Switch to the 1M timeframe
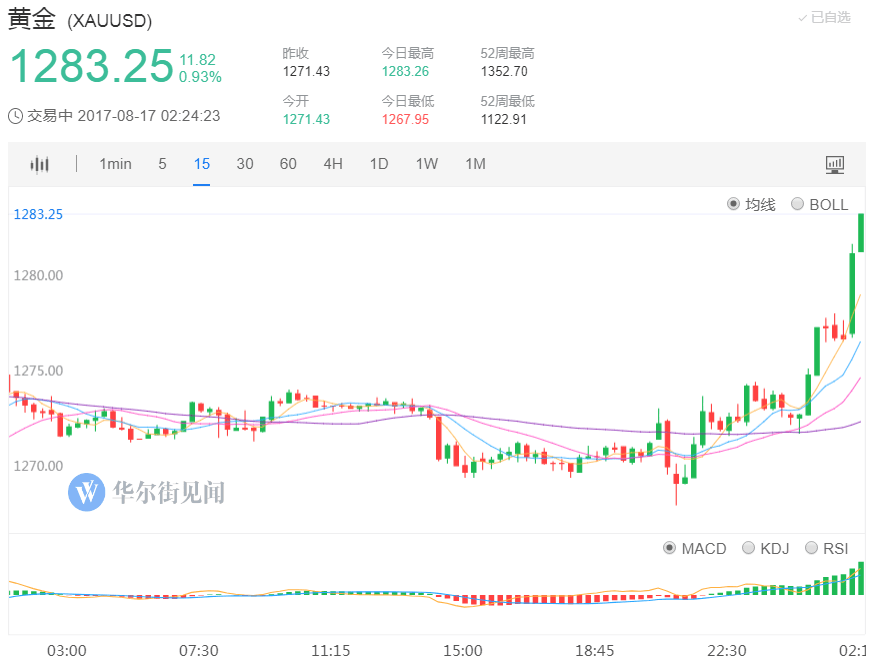Image resolution: width=872 pixels, height=662 pixels. [475, 164]
